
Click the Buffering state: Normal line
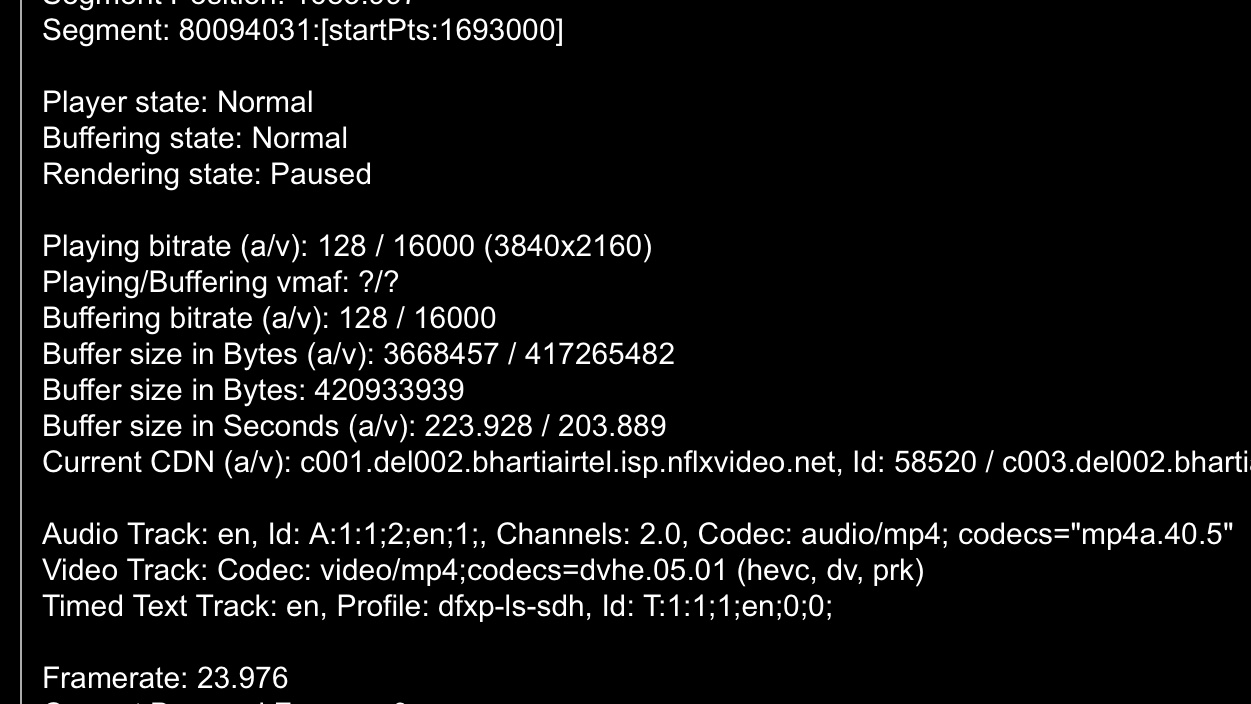coord(194,138)
